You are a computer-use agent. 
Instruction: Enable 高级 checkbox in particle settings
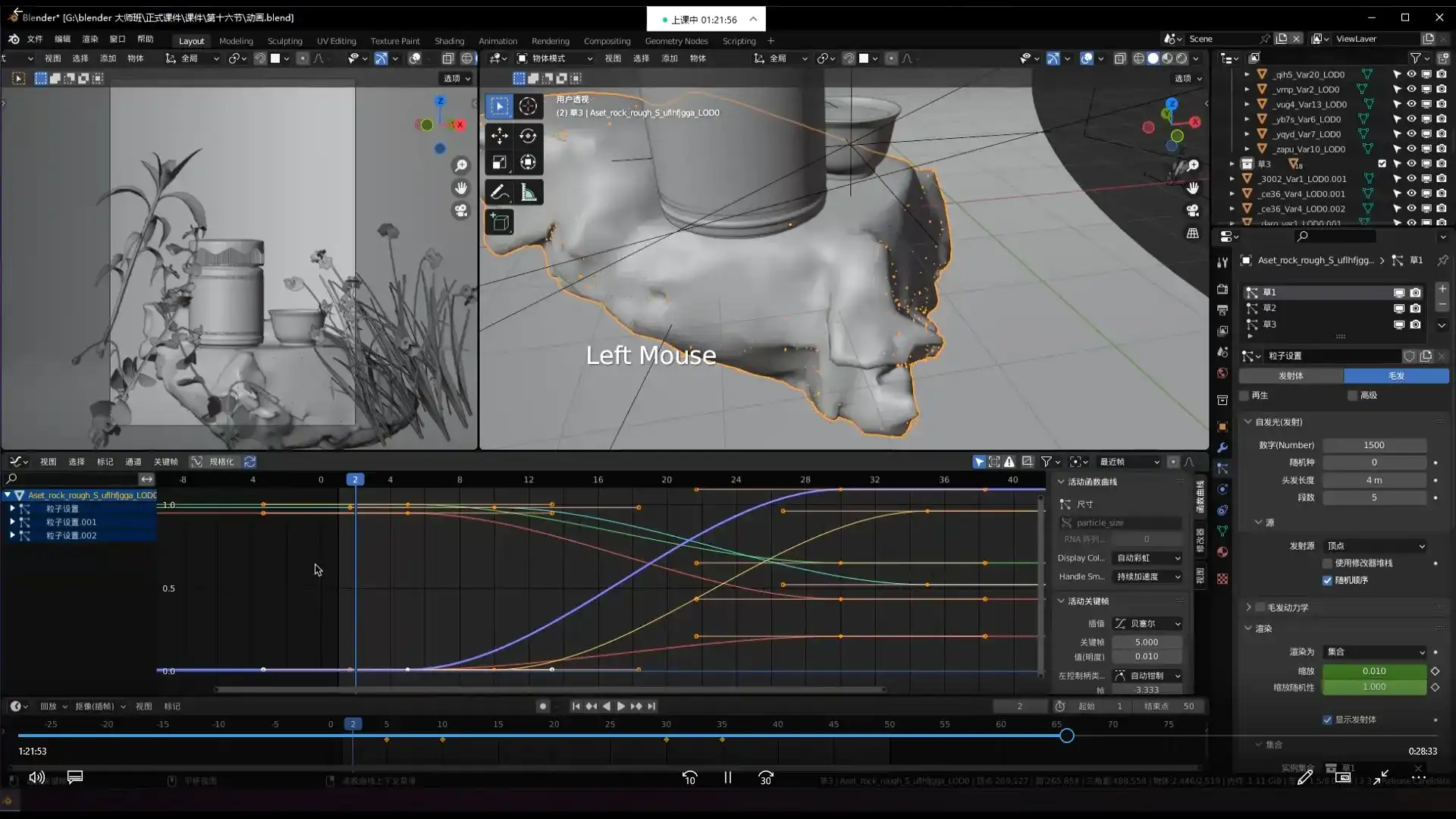tap(1353, 396)
